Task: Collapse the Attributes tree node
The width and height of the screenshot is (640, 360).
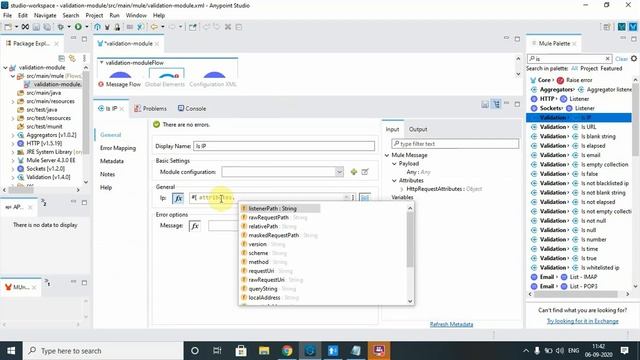Action: 394,181
